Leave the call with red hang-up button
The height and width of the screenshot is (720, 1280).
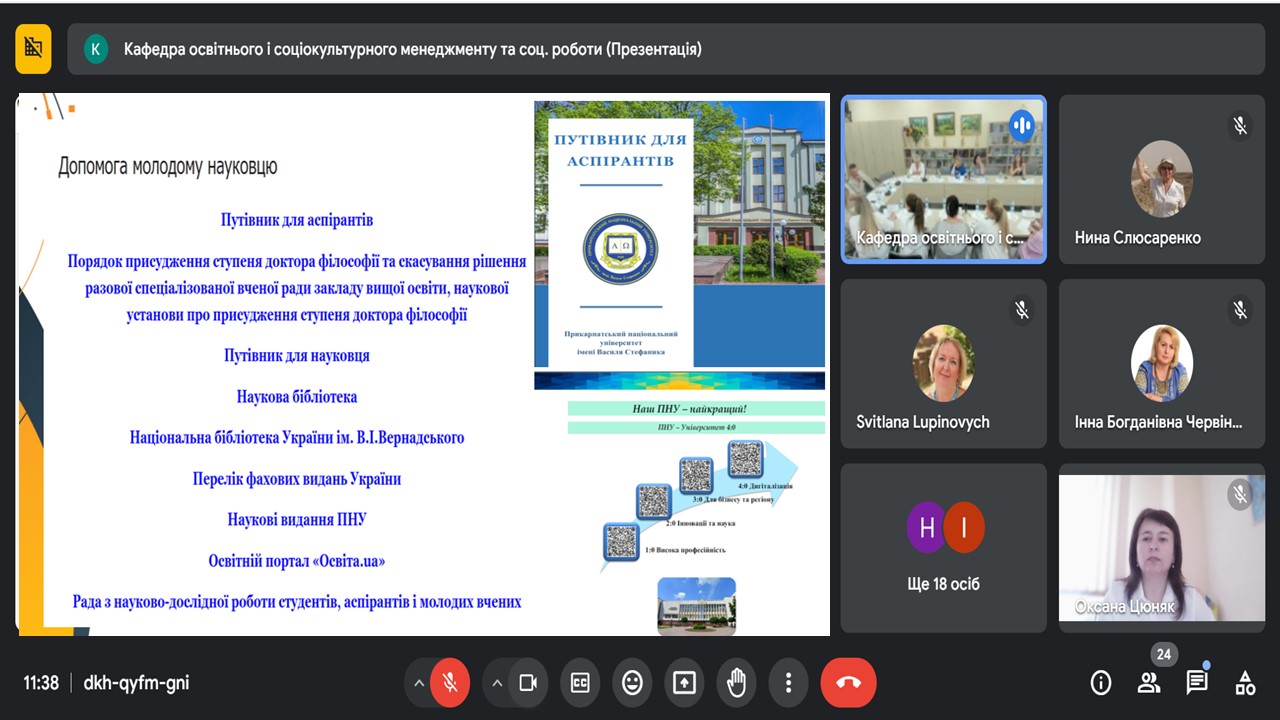(848, 683)
